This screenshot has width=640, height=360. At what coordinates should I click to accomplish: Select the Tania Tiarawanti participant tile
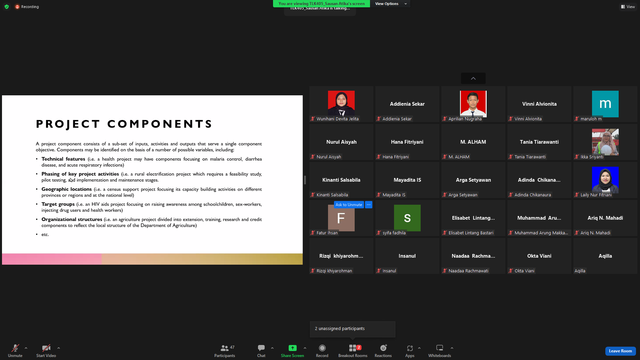point(539,142)
